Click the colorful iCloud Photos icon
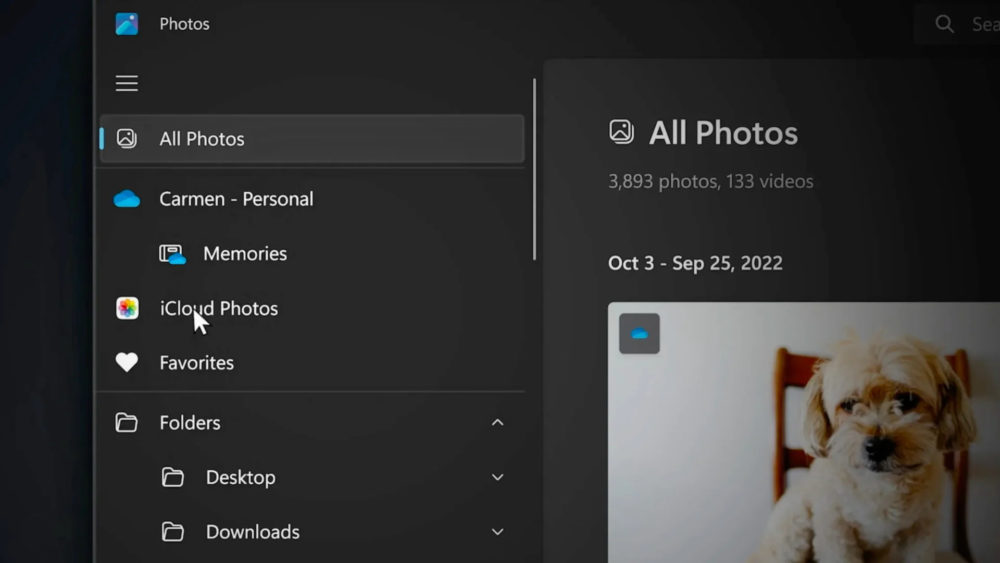 click(127, 308)
